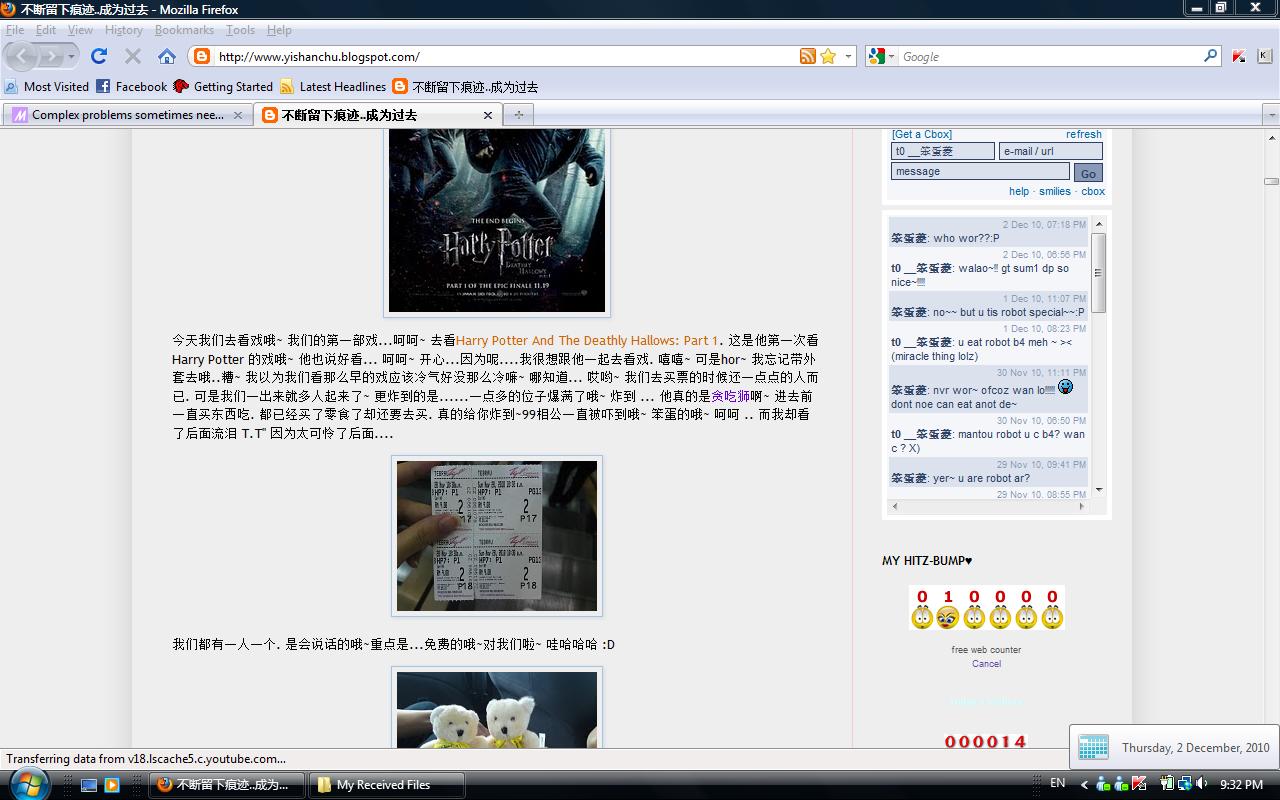Launch media player from the quick launch
The width and height of the screenshot is (1280, 800).
tap(112, 785)
